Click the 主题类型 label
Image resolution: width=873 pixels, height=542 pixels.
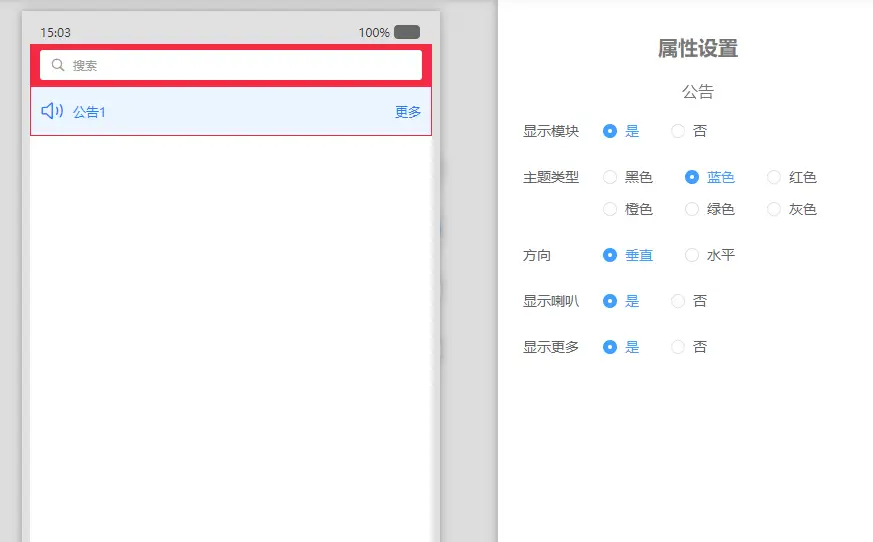click(x=551, y=177)
